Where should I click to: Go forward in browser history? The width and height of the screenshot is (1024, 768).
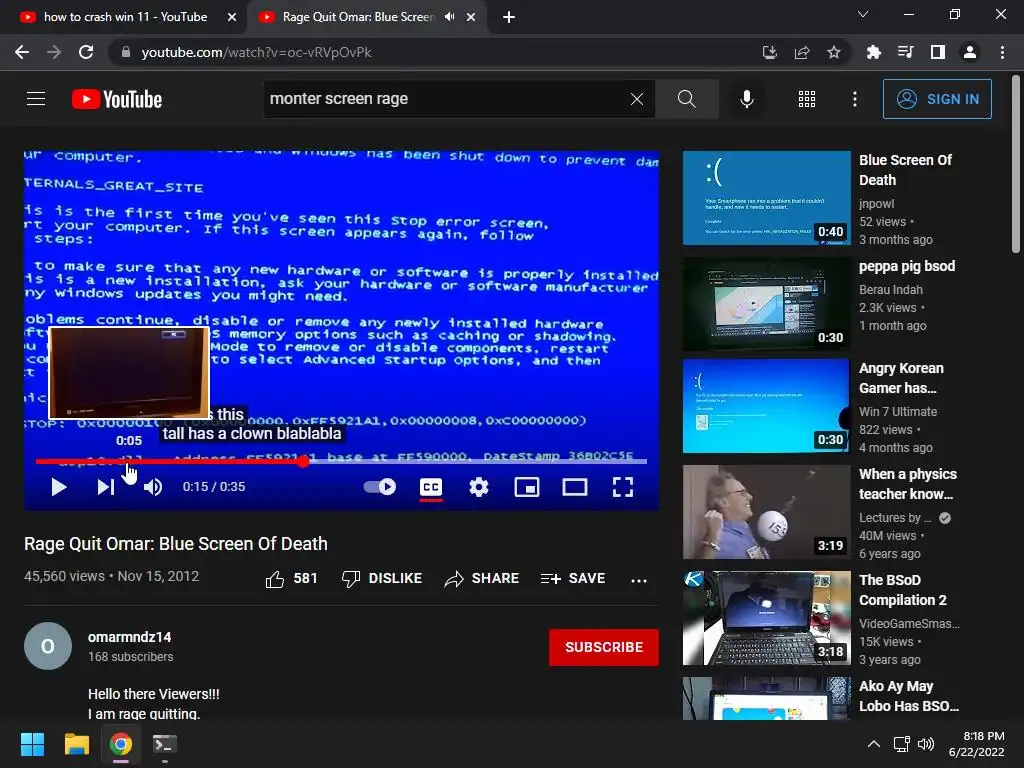(54, 52)
